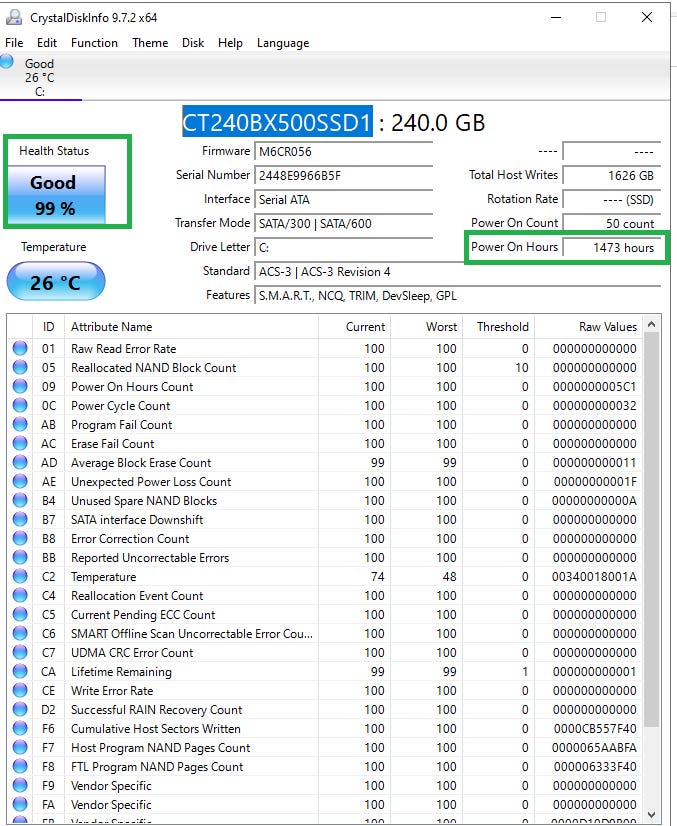Open the Theme menu
Viewport: 677px width, 826px height.
(150, 43)
